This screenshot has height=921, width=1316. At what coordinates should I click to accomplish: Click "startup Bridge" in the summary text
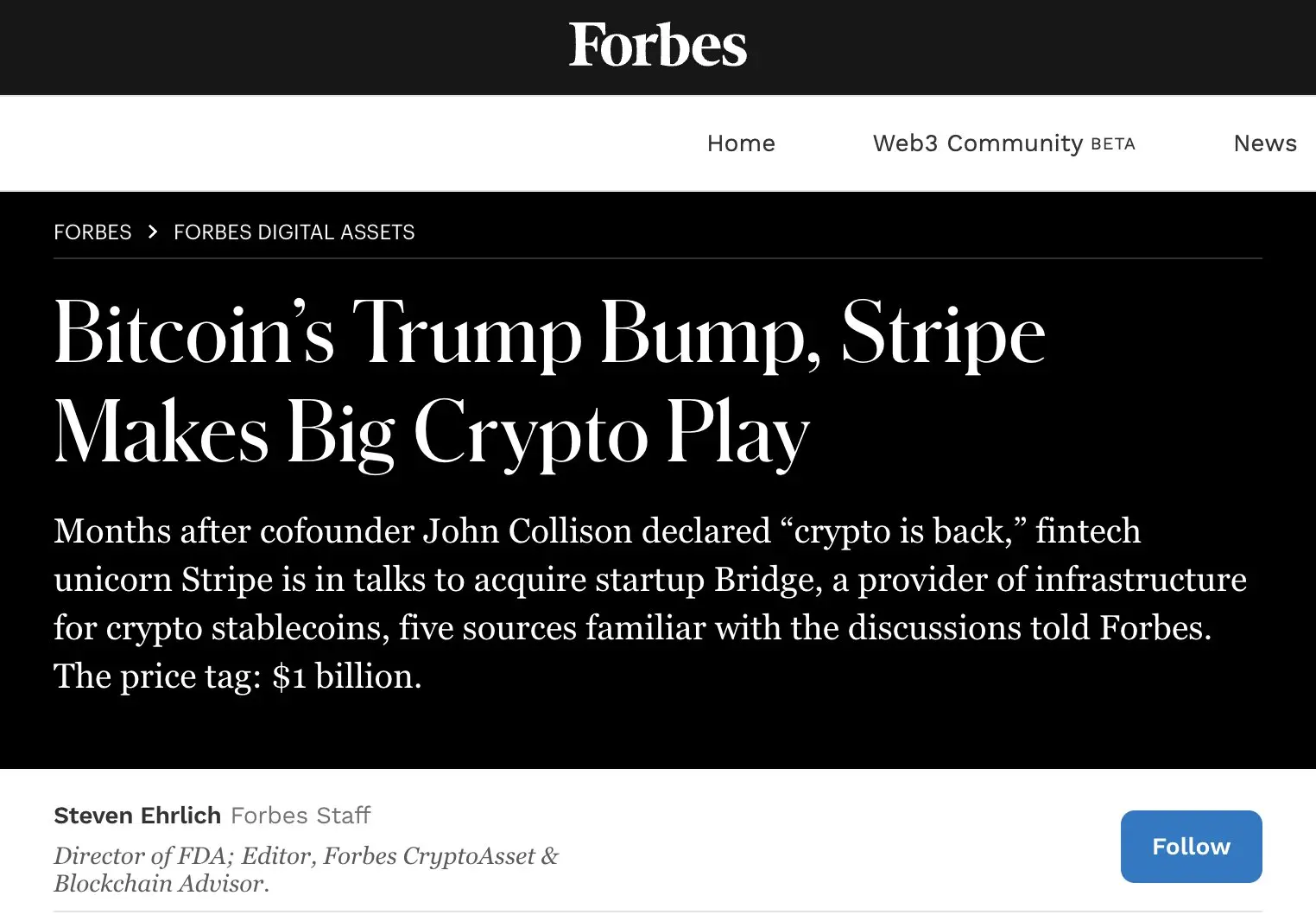point(708,580)
